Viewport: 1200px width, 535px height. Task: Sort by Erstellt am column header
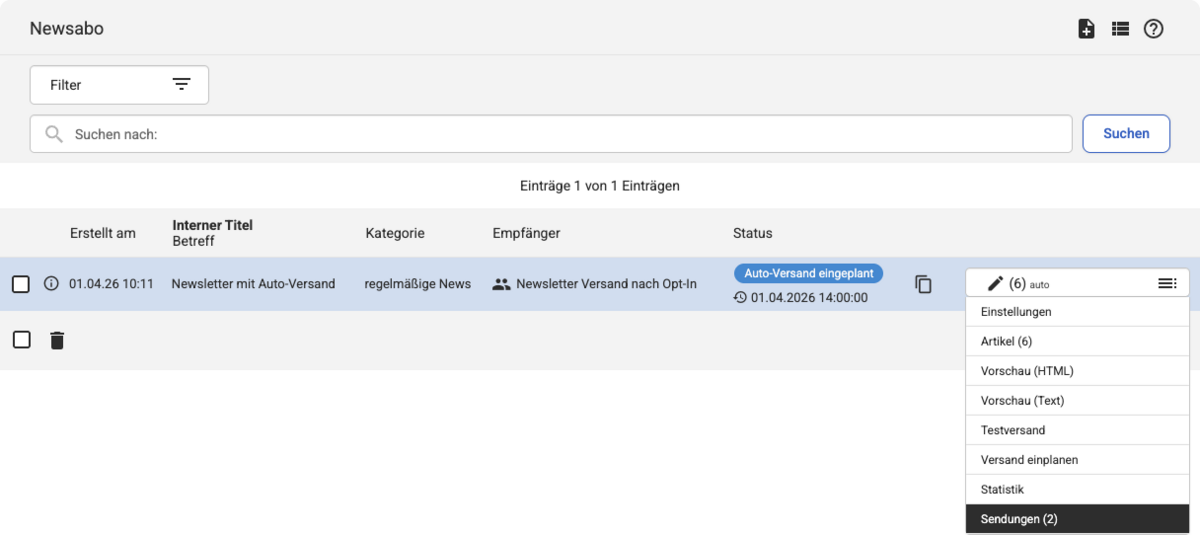(103, 233)
